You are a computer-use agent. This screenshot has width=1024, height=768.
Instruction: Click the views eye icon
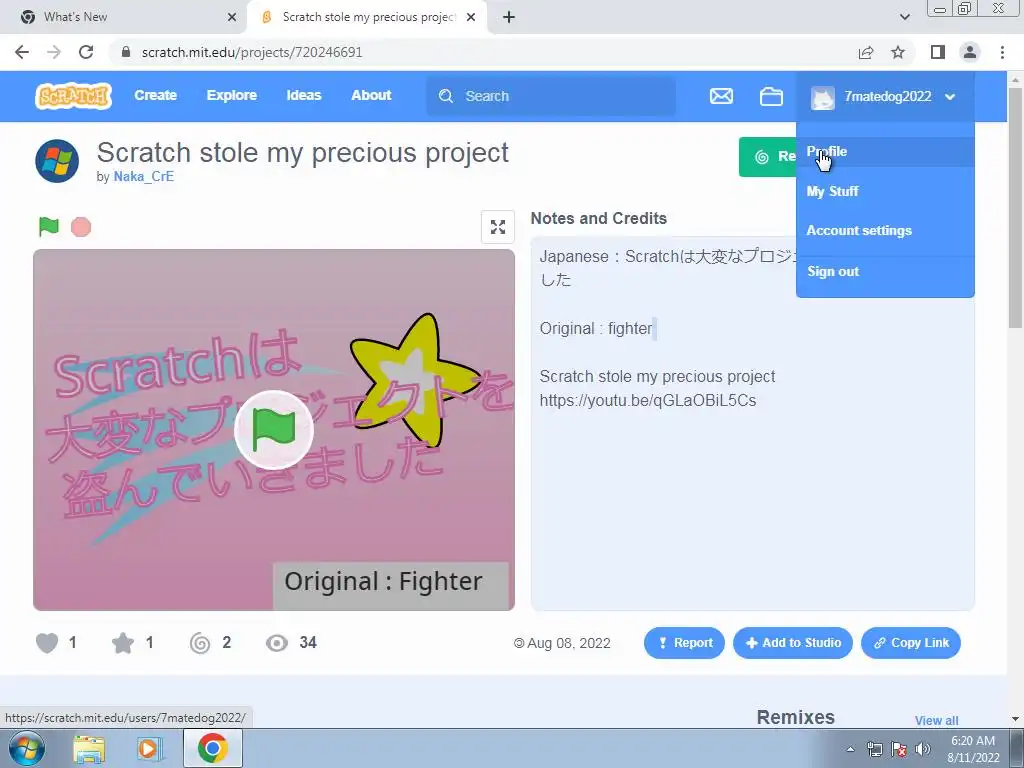[x=277, y=643]
